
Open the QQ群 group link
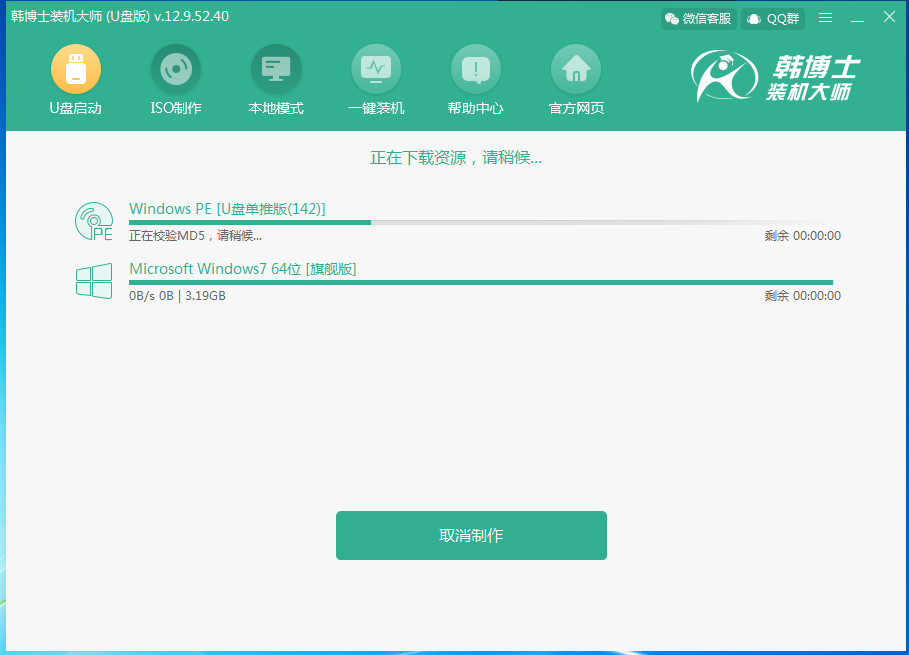772,18
